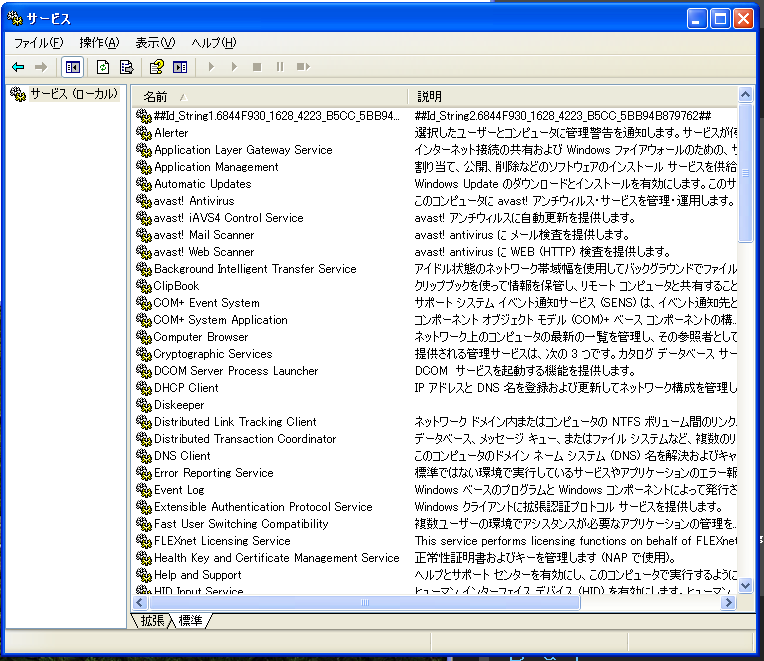Select avast! Web Scanner service

(204, 252)
